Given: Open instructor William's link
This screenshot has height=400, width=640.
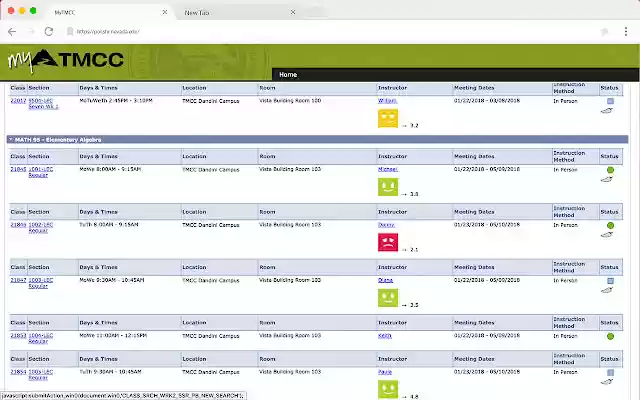Looking at the screenshot, I should [x=387, y=100].
